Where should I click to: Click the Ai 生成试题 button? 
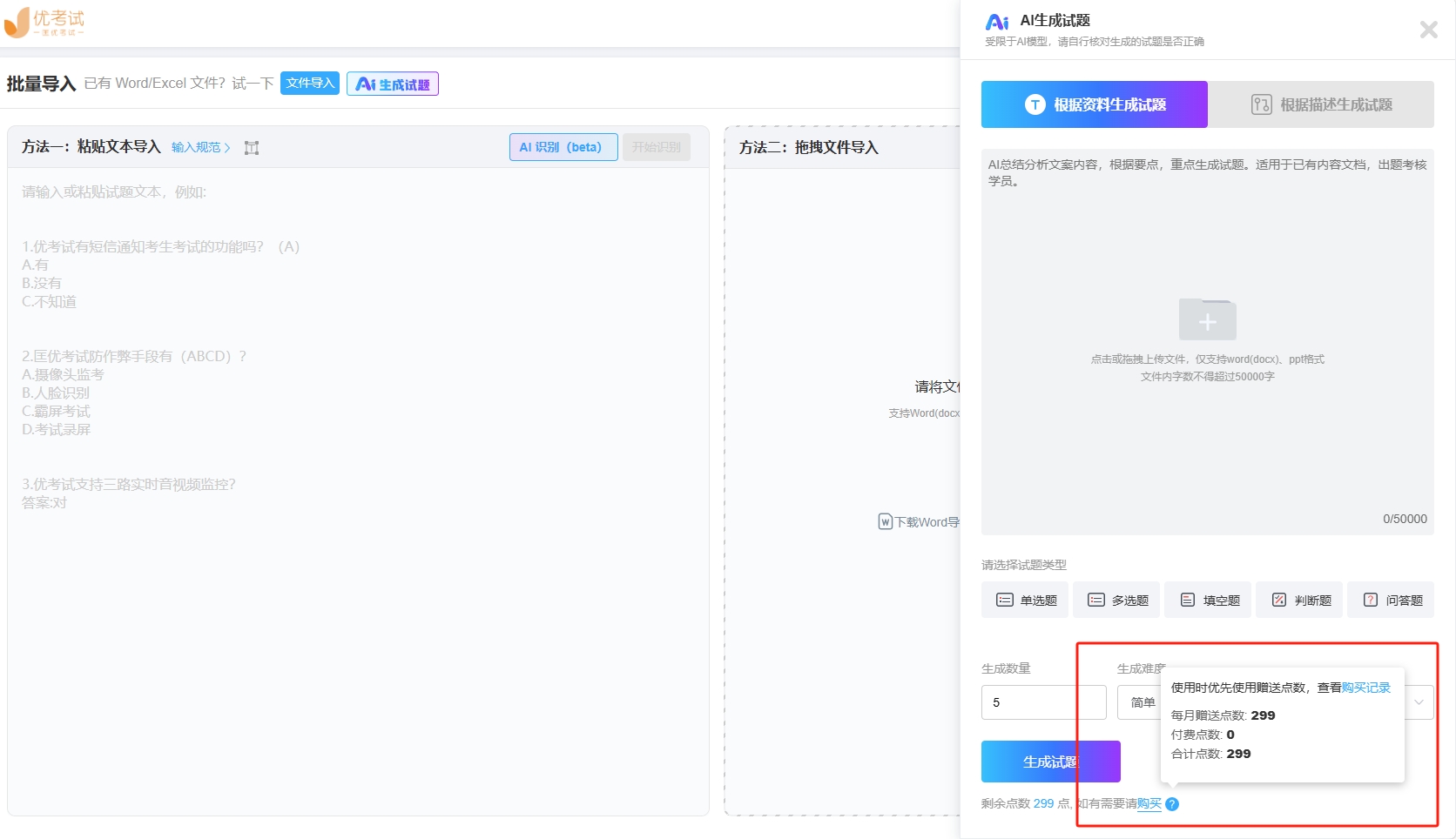click(393, 84)
